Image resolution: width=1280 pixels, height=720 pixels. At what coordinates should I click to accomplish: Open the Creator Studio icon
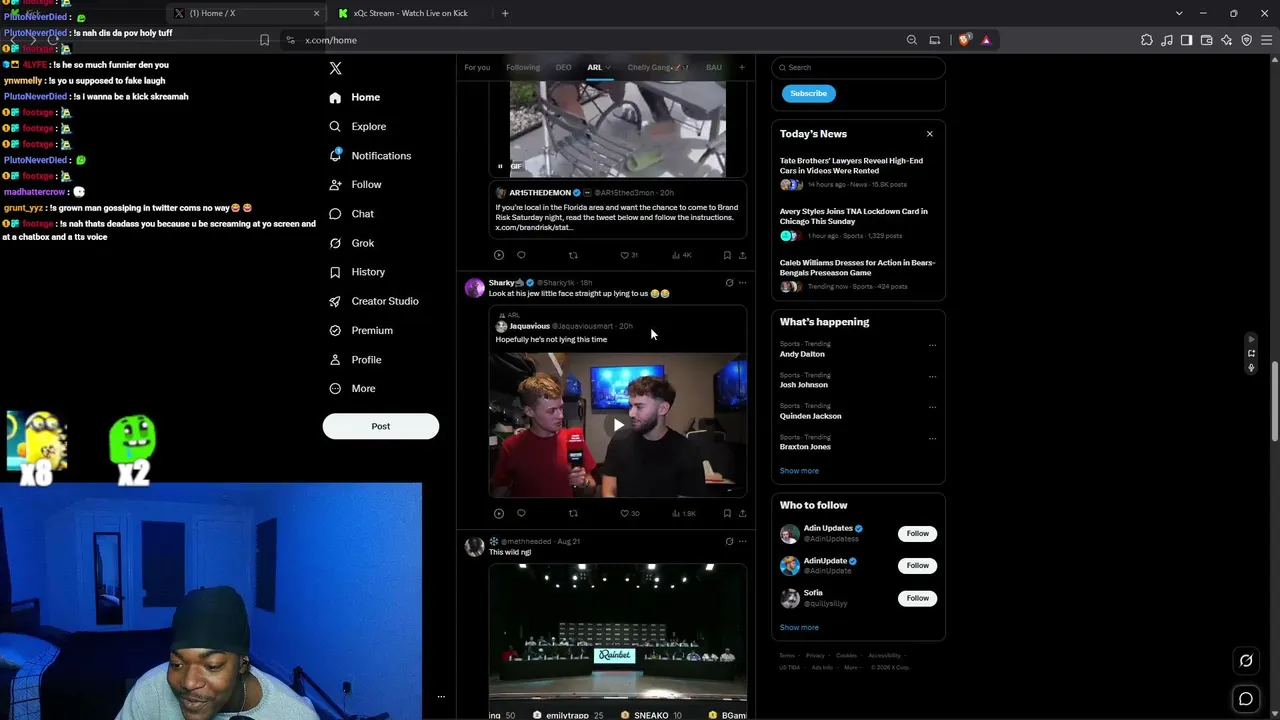[x=335, y=301]
